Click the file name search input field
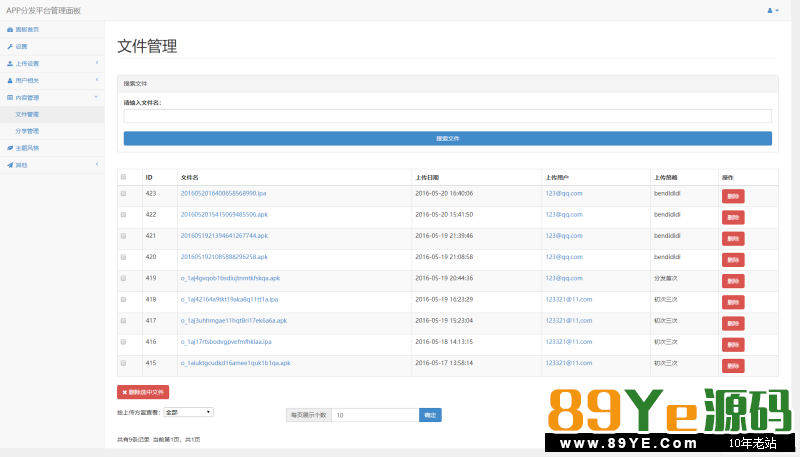 447,116
